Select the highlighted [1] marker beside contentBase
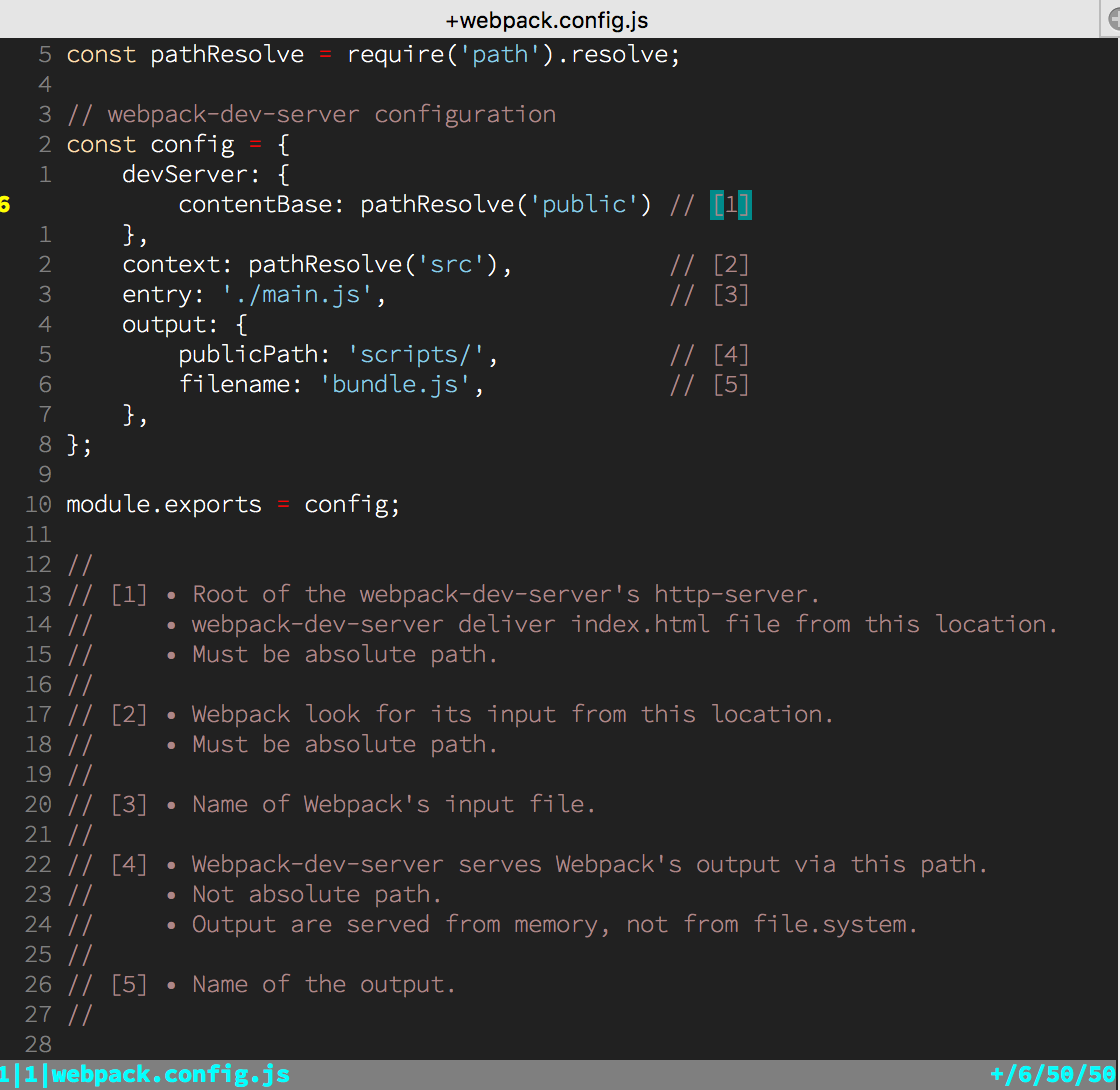 pos(731,204)
